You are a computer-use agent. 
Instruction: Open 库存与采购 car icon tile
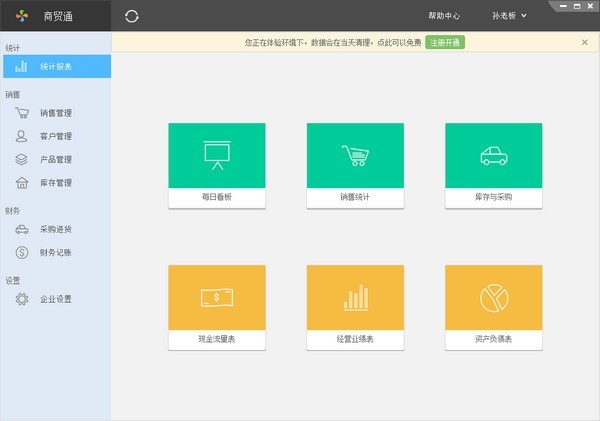[x=493, y=165]
